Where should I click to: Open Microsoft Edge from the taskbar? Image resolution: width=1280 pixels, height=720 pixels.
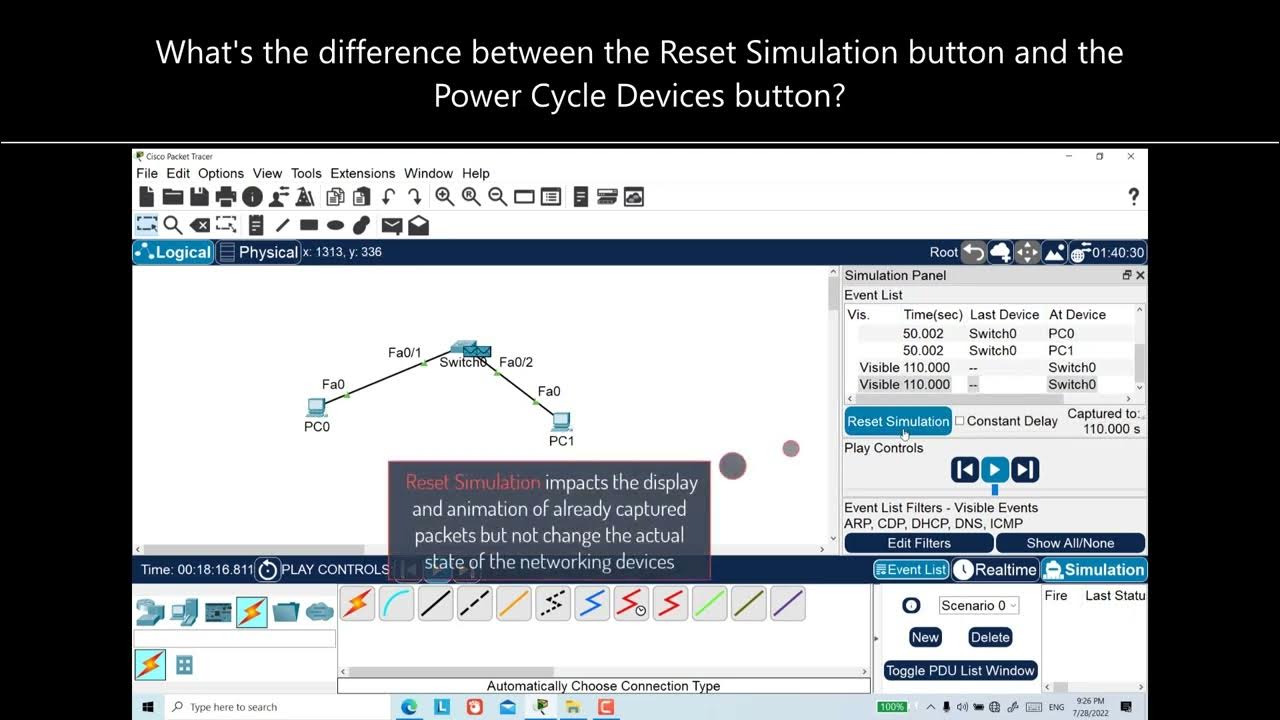tap(409, 707)
